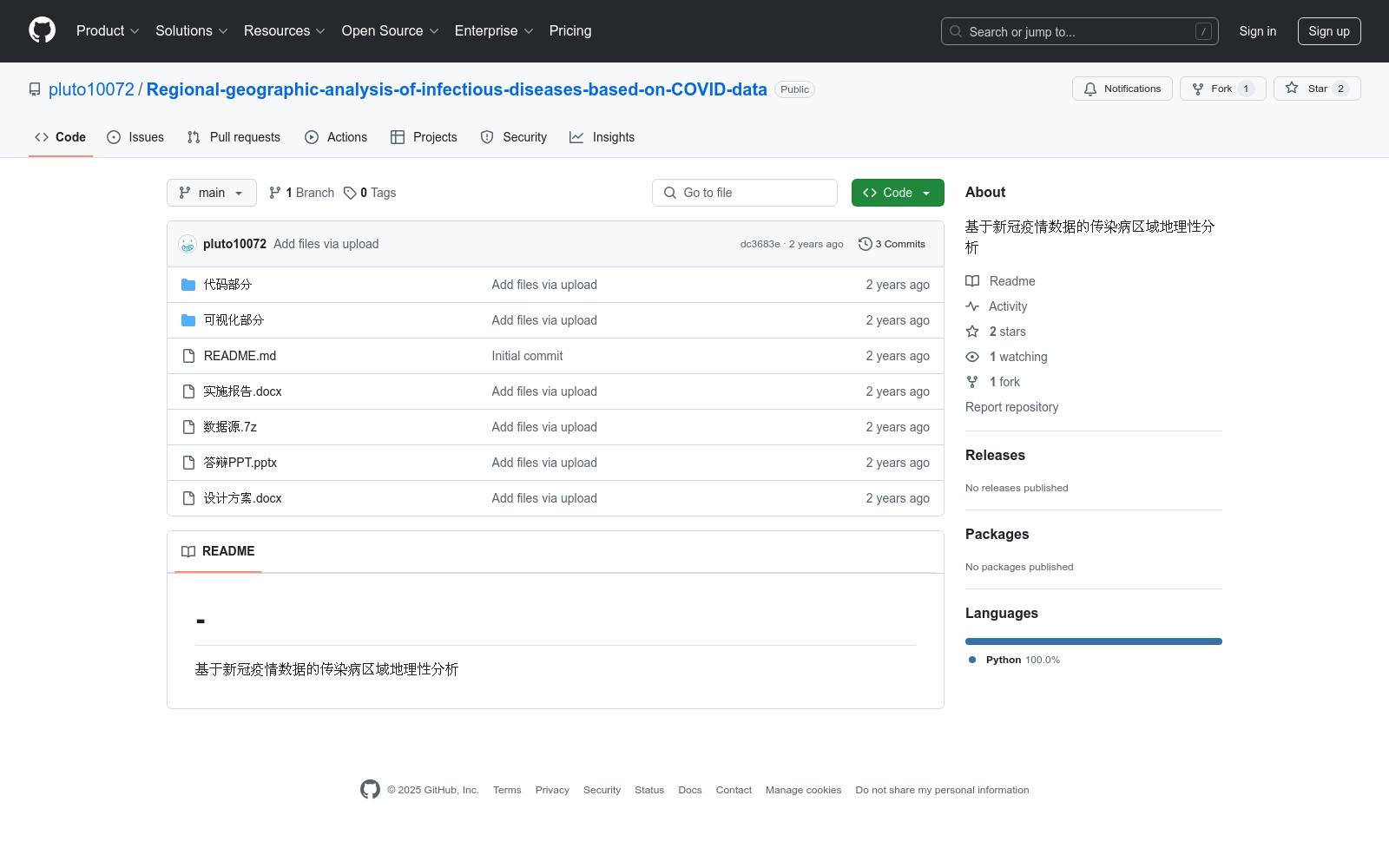Open the Security tab
Image resolution: width=1389 pixels, height=868 pixels.
point(514,137)
